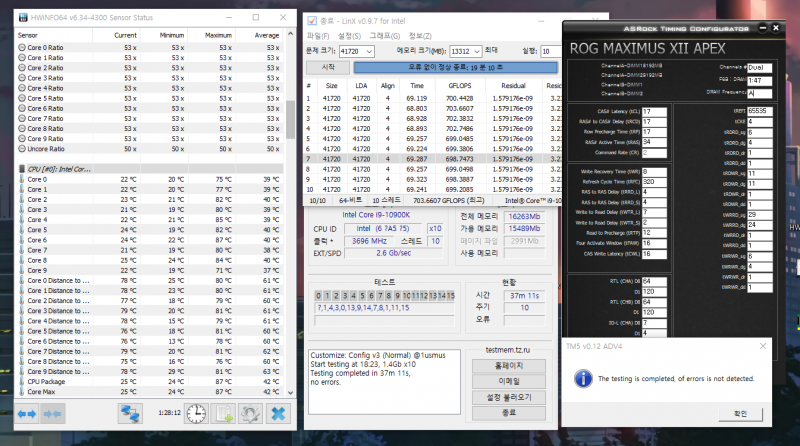Click CPU Package thermometer icon
This screenshot has width=800, height=446.
point(22,382)
